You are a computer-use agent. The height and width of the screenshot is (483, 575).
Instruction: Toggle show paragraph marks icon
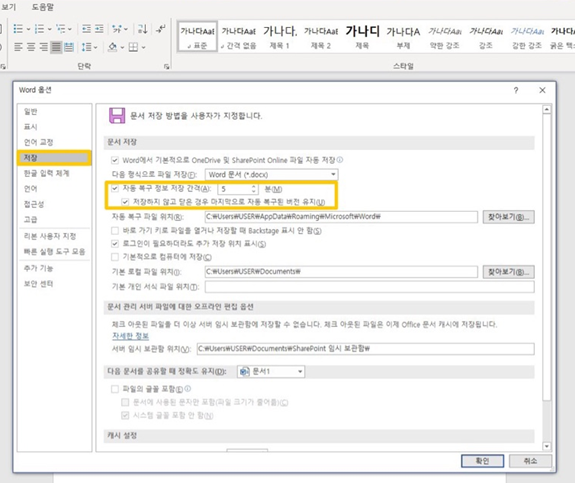161,29
